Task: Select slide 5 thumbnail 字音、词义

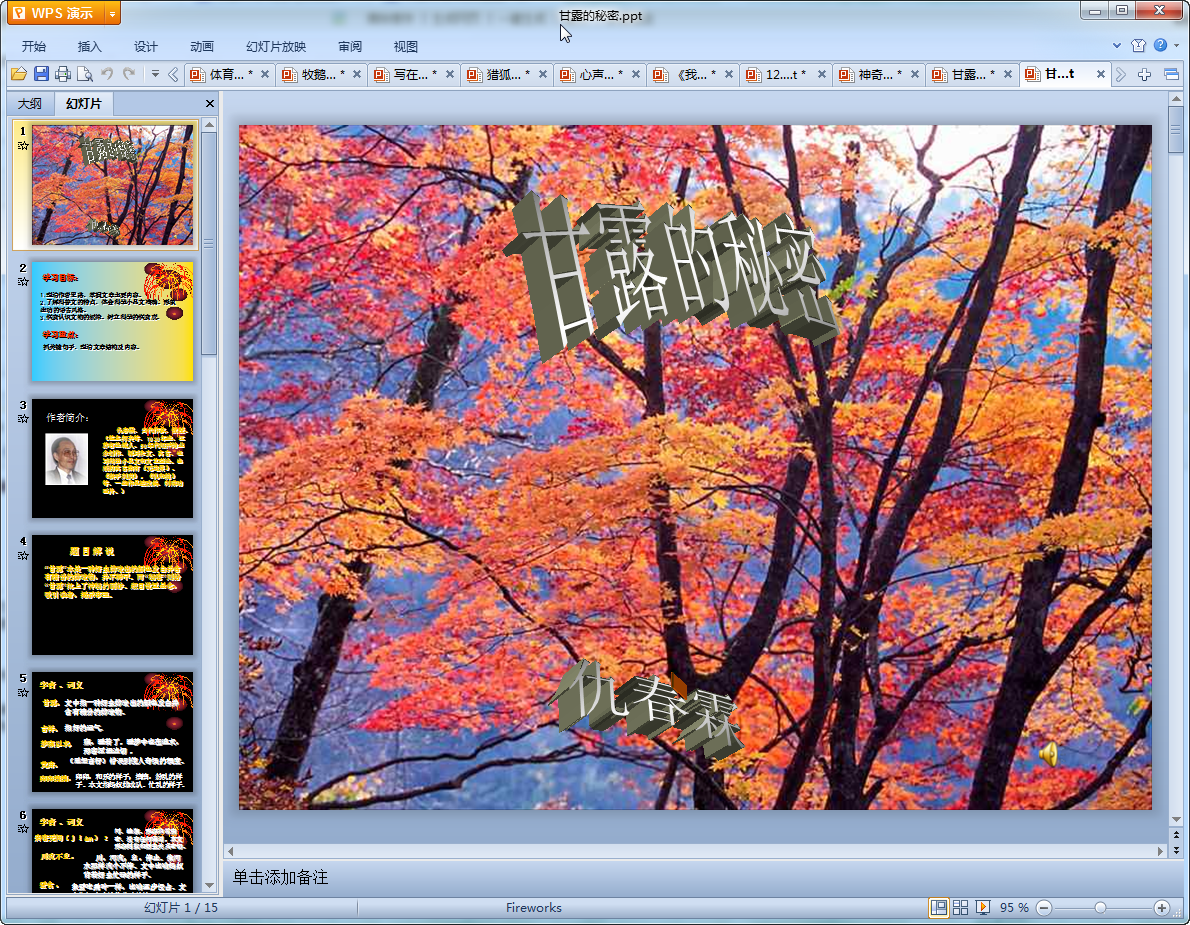Action: [112, 732]
